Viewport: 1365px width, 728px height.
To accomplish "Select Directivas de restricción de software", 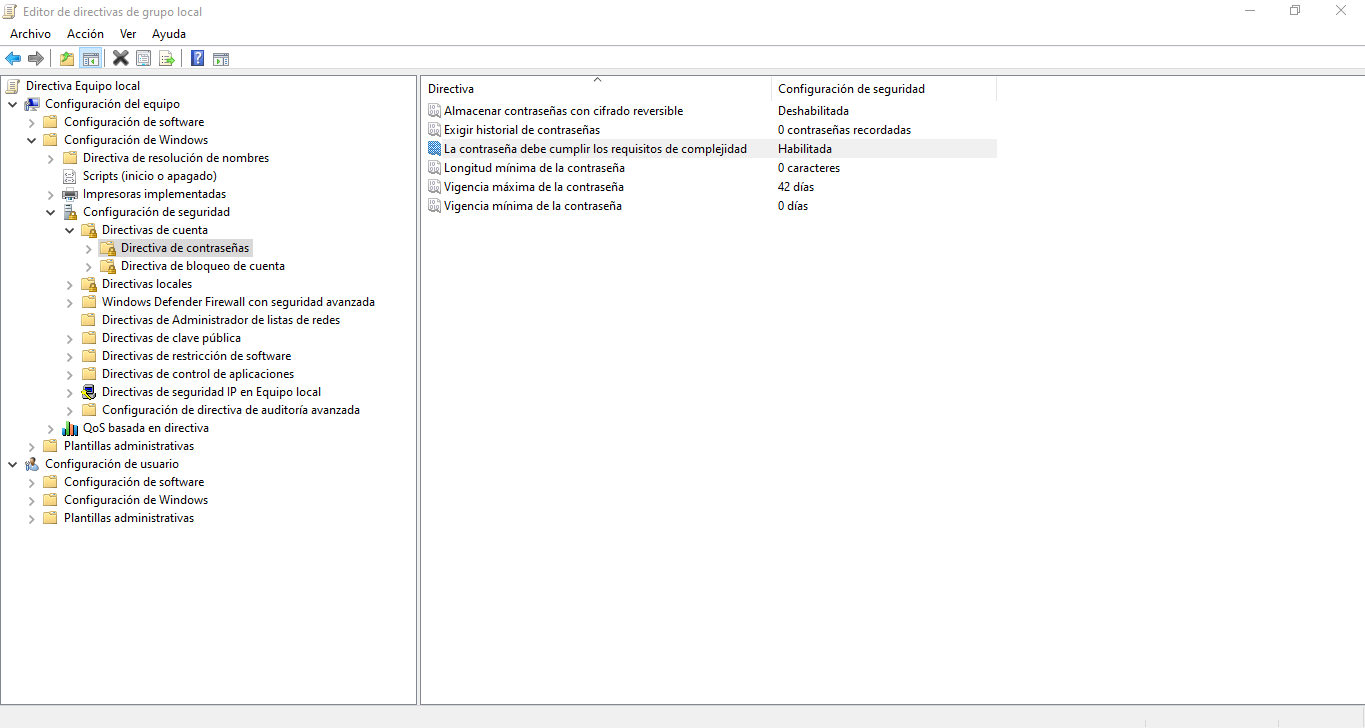I will [x=196, y=356].
